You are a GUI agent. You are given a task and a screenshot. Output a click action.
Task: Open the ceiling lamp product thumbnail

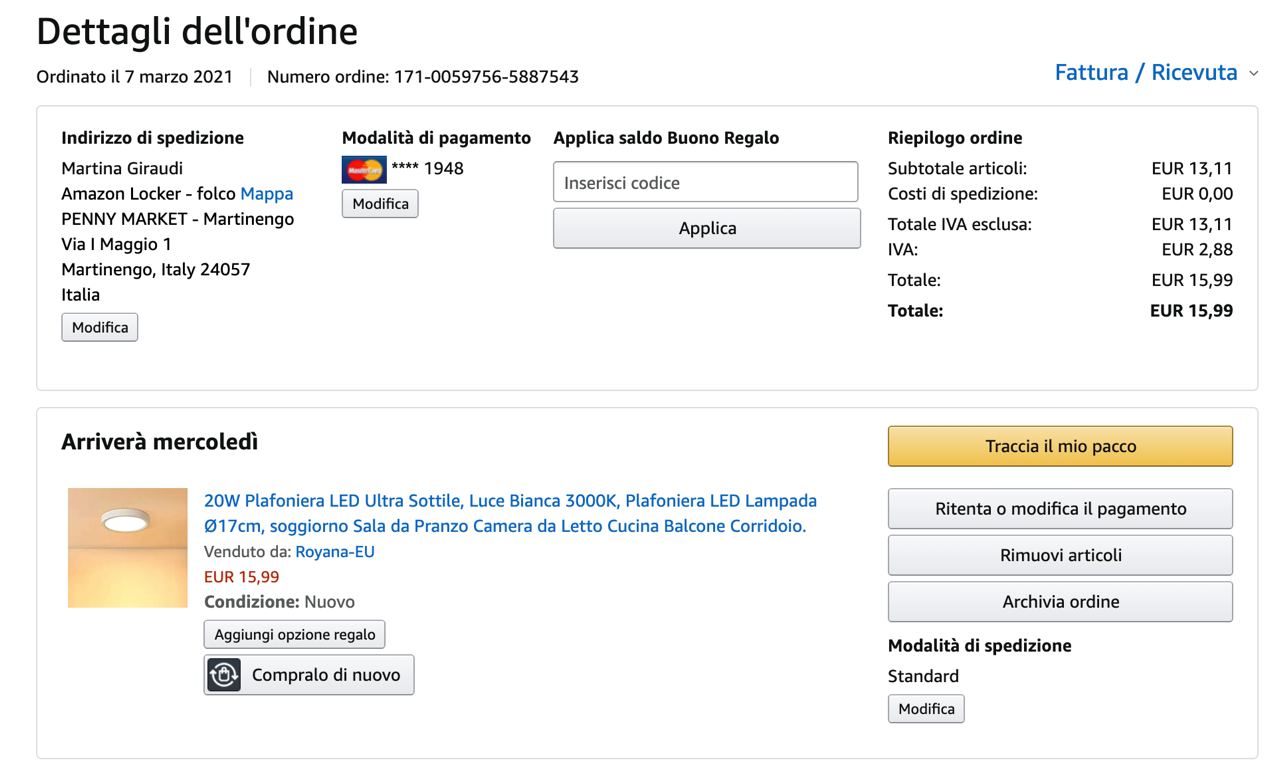[128, 548]
